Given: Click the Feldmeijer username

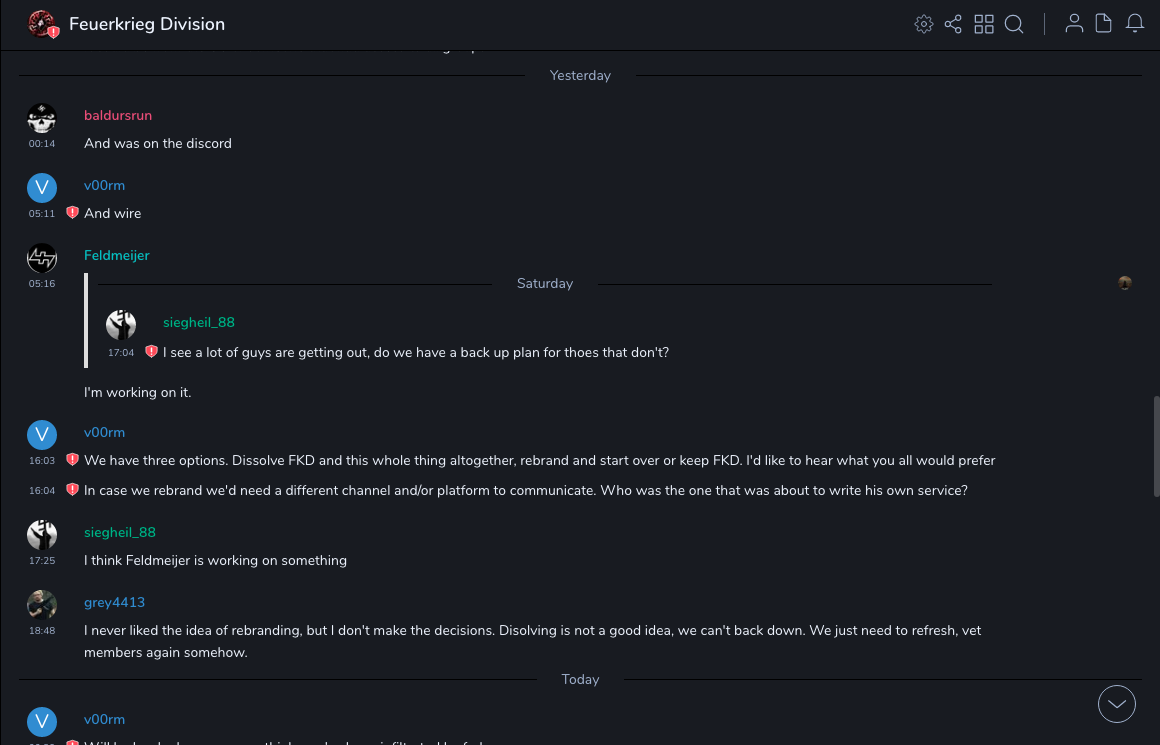Looking at the screenshot, I should coord(117,256).
